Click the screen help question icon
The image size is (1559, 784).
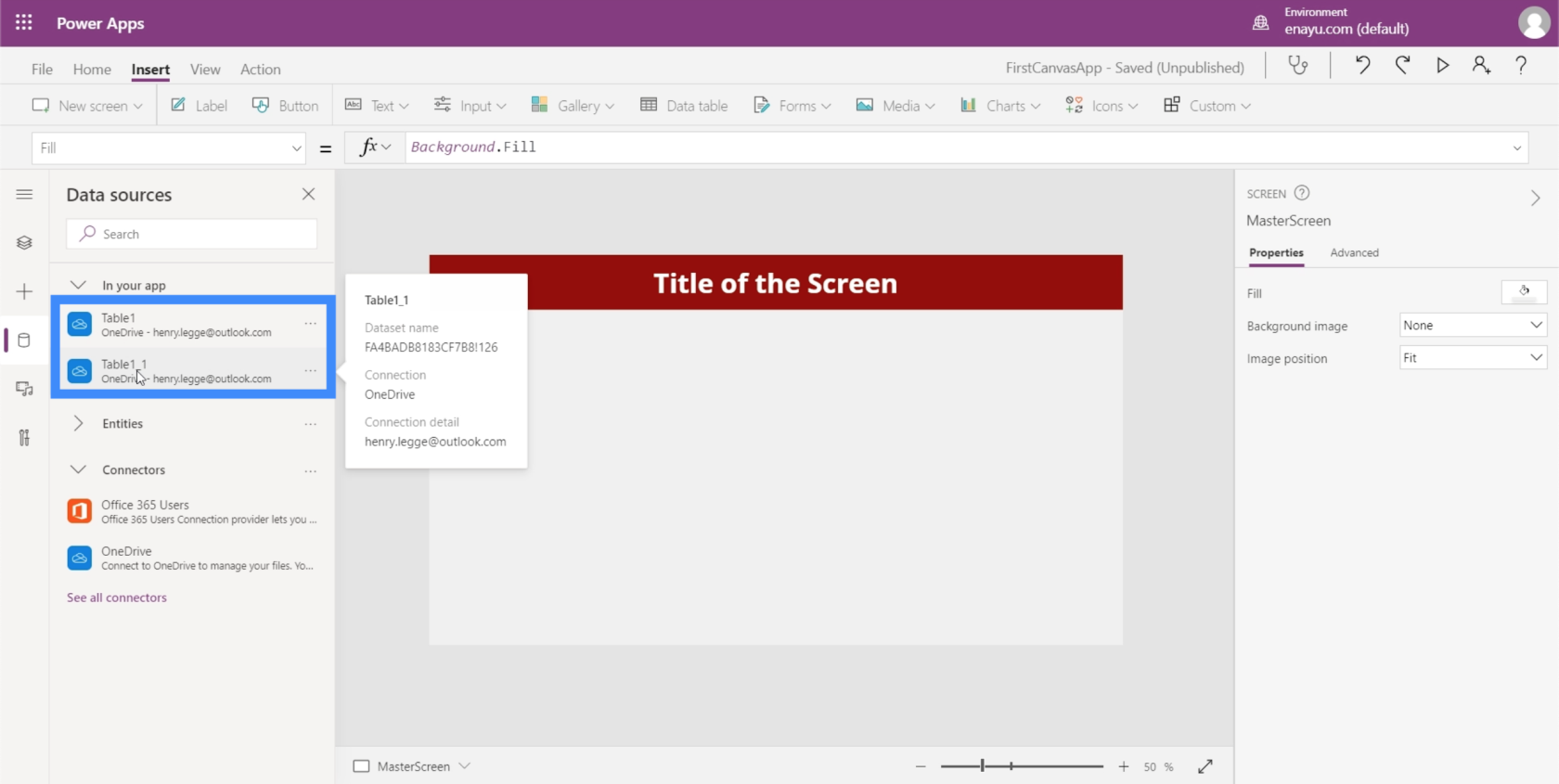coord(1302,193)
